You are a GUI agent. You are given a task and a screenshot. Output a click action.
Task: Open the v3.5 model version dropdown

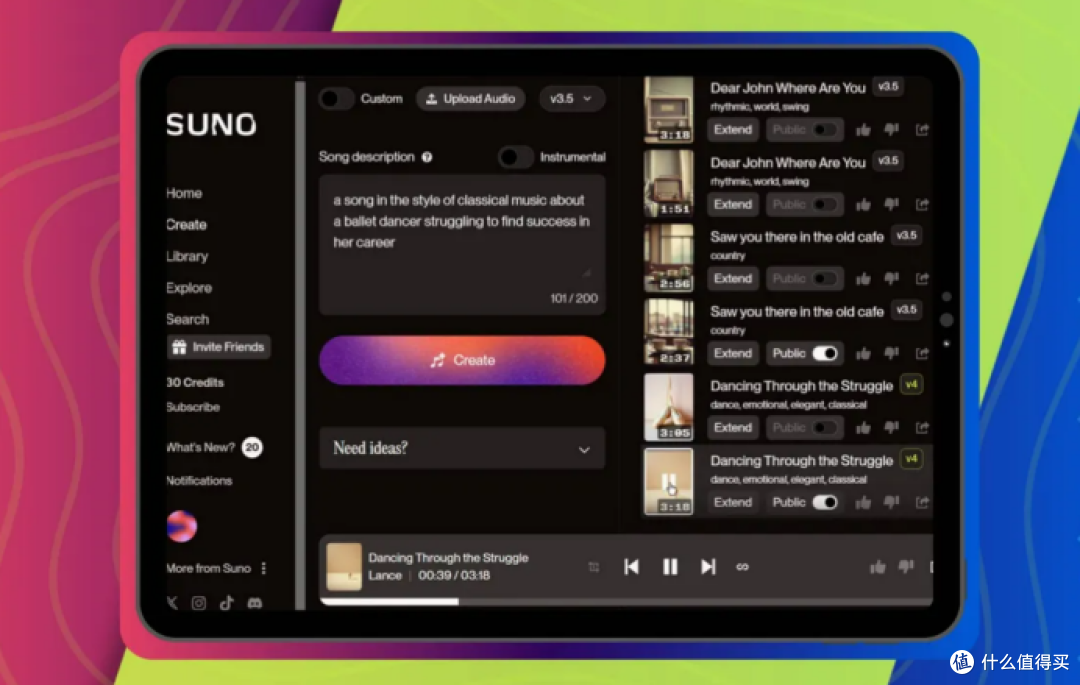571,98
